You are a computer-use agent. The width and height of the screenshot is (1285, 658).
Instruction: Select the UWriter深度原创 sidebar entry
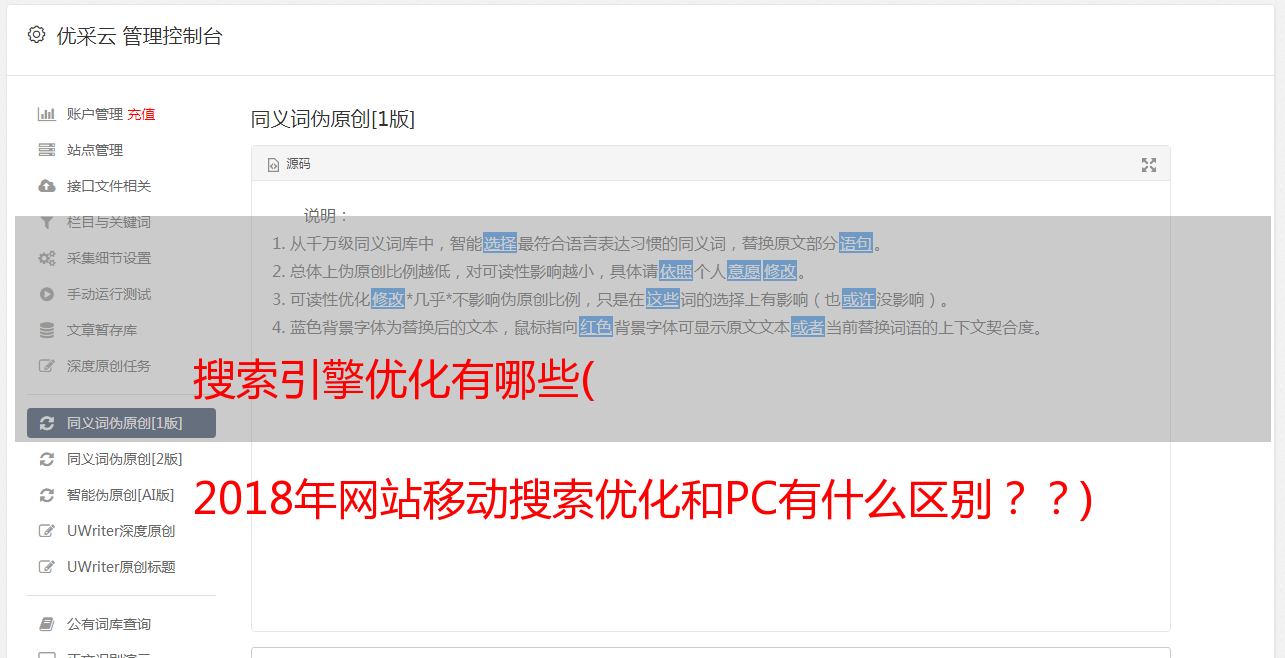(x=121, y=531)
